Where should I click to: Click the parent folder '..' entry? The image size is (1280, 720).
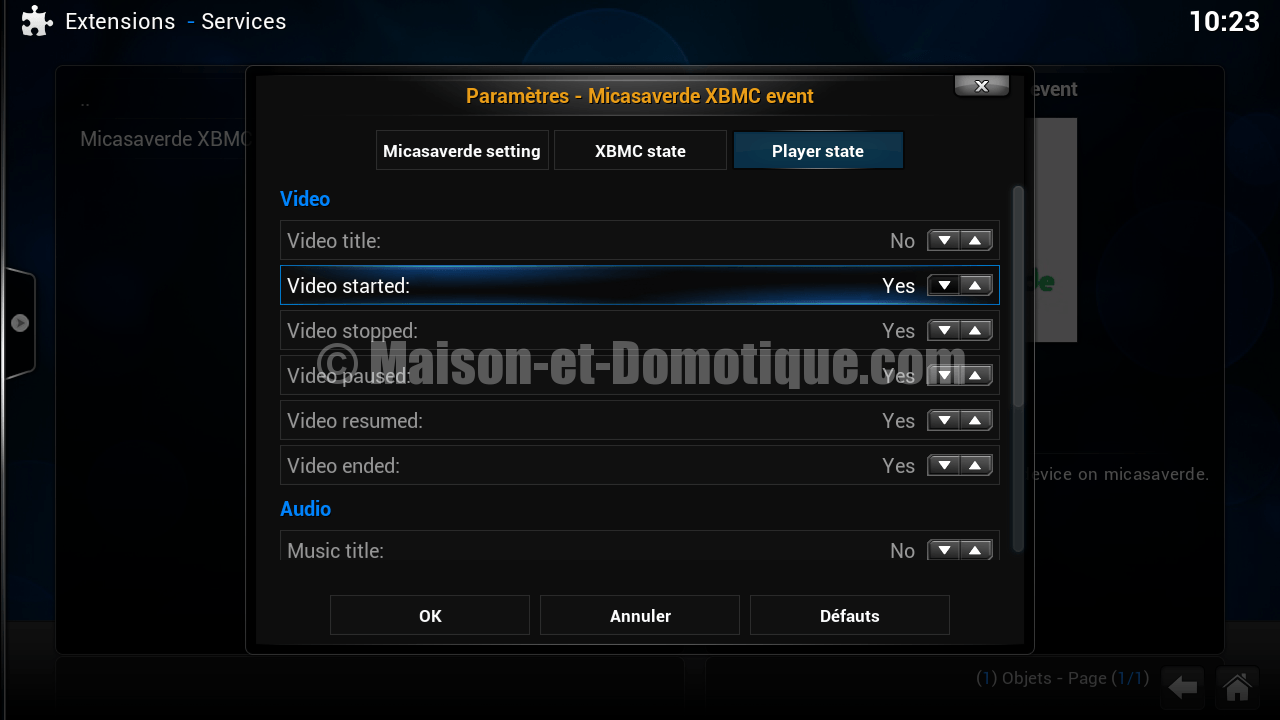(85, 104)
